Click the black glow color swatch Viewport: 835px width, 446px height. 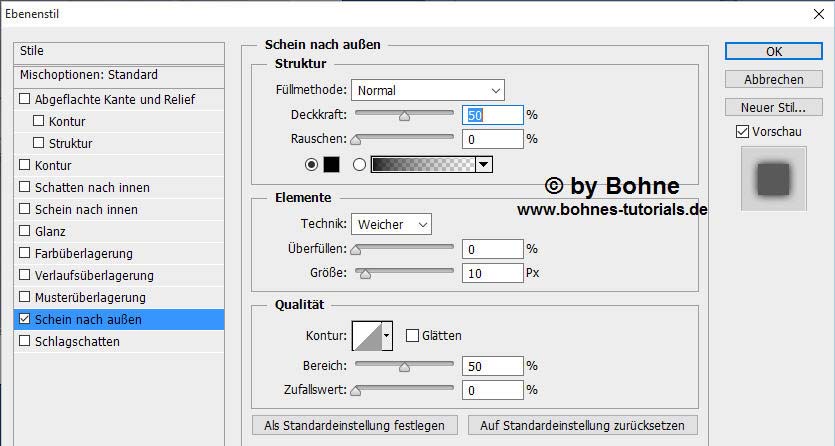tap(331, 164)
